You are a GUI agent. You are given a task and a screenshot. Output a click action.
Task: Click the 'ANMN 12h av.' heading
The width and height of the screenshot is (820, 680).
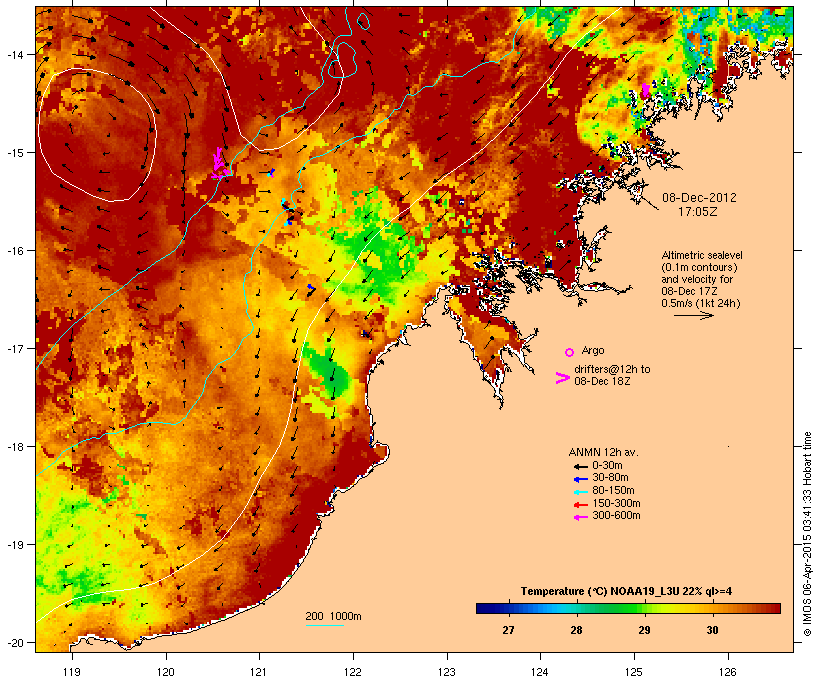tap(603, 452)
